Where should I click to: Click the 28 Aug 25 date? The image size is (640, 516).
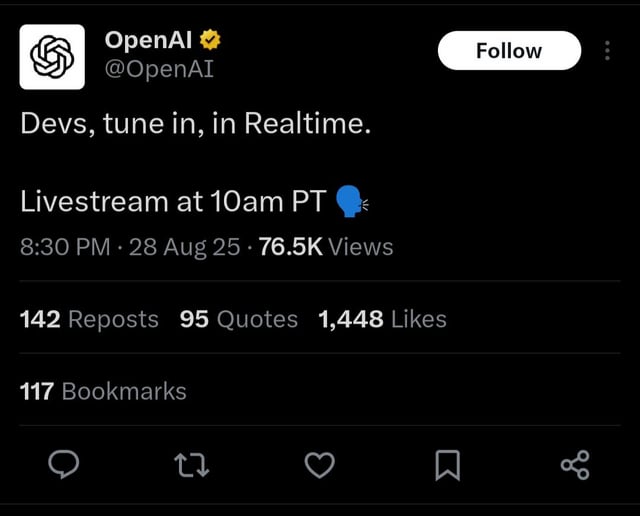coord(184,247)
